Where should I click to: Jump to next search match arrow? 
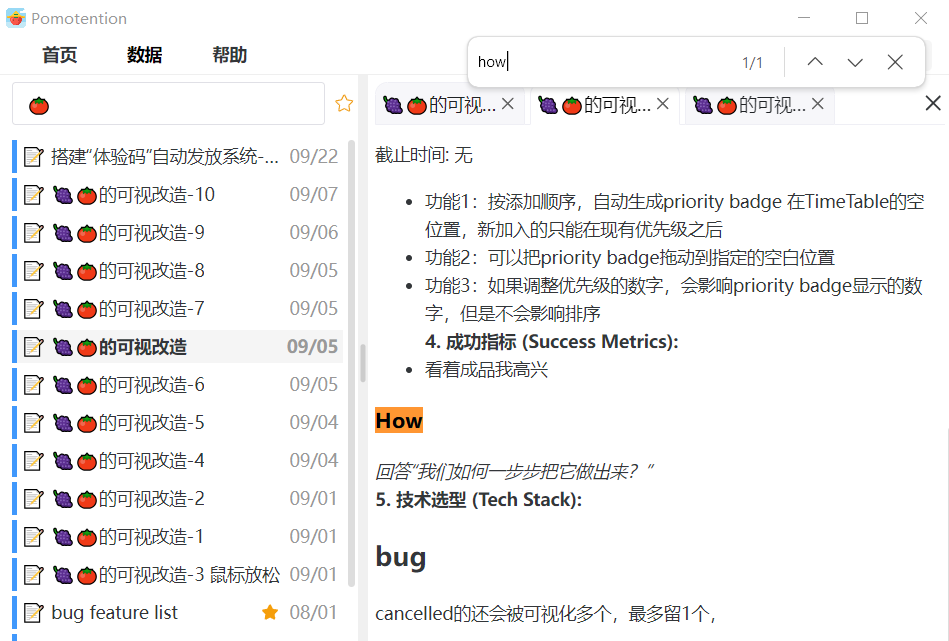point(855,62)
